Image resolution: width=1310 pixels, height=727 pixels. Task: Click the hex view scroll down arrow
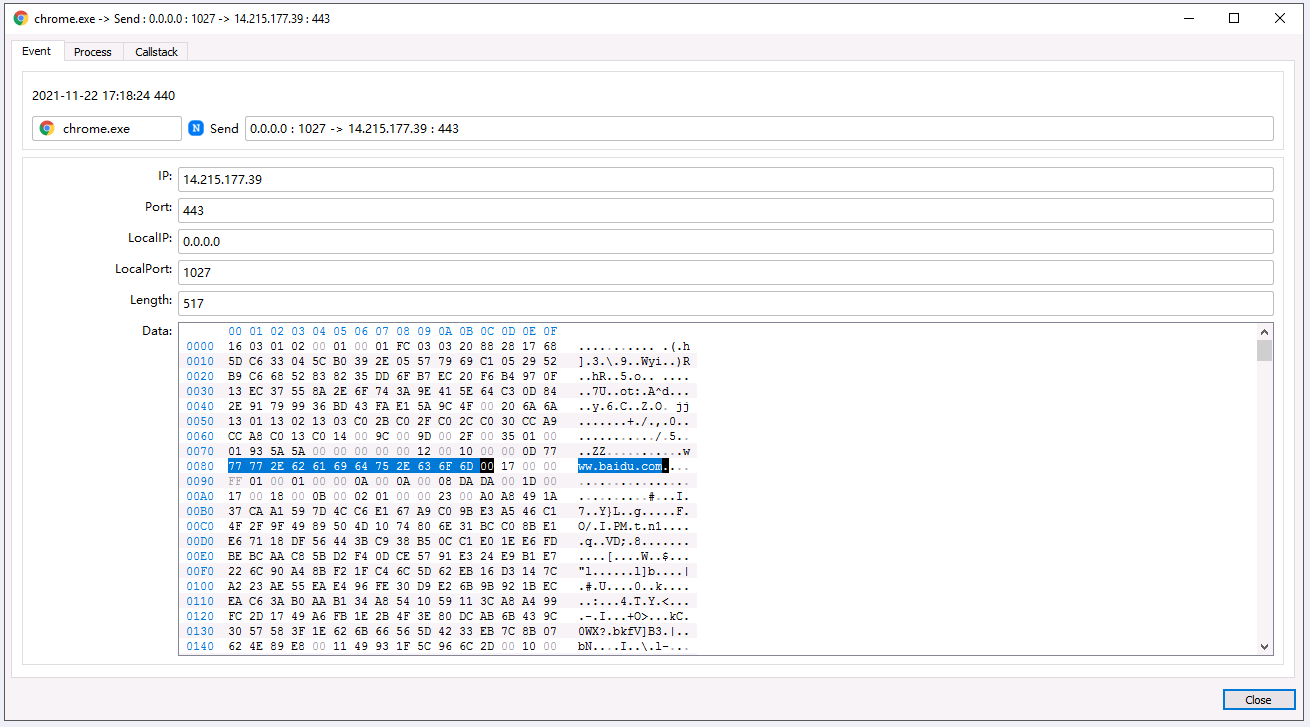[x=1264, y=647]
